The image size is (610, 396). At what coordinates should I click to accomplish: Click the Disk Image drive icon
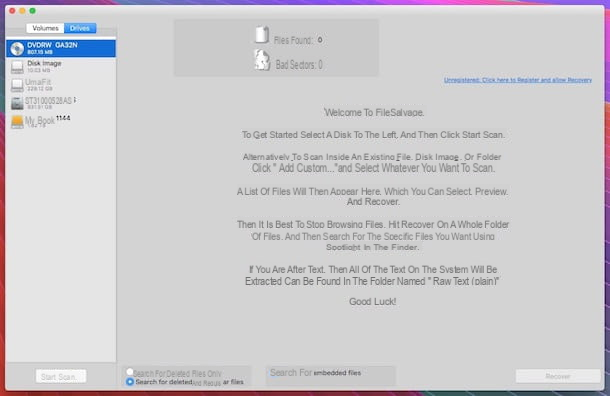point(17,67)
